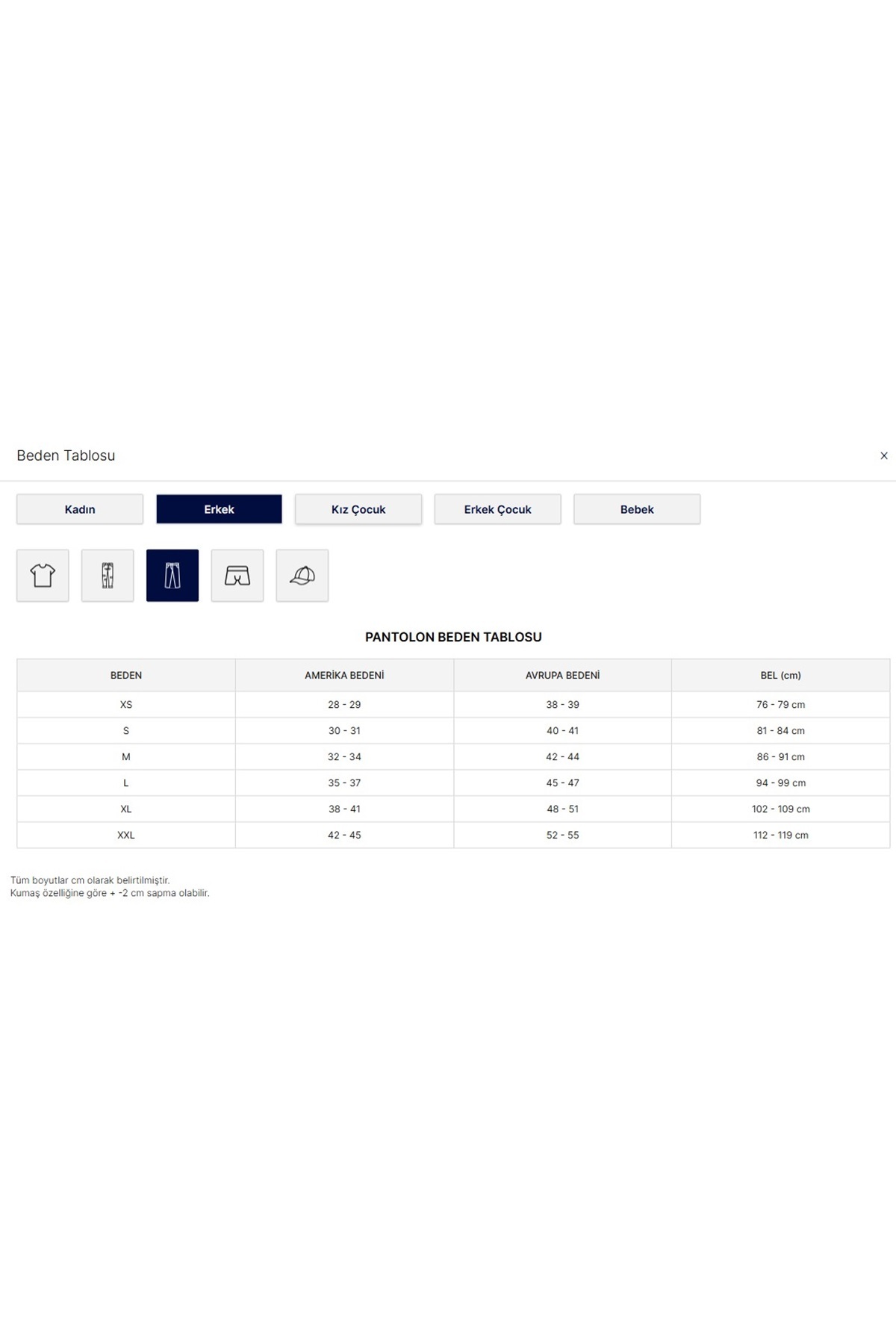
Task: Select the patterned jeans size chart icon
Action: [108, 576]
